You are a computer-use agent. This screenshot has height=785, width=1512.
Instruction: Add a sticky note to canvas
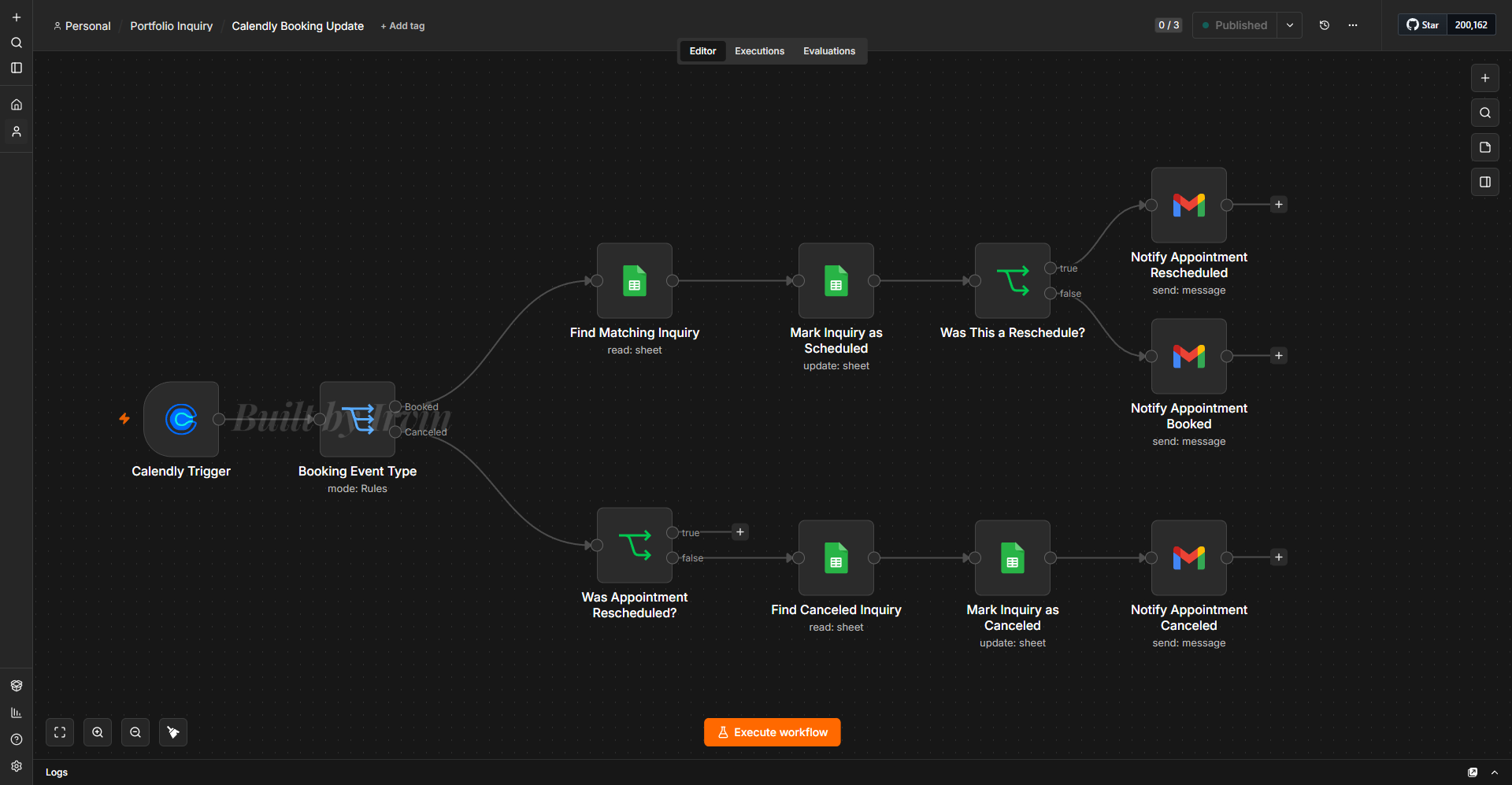1485,147
